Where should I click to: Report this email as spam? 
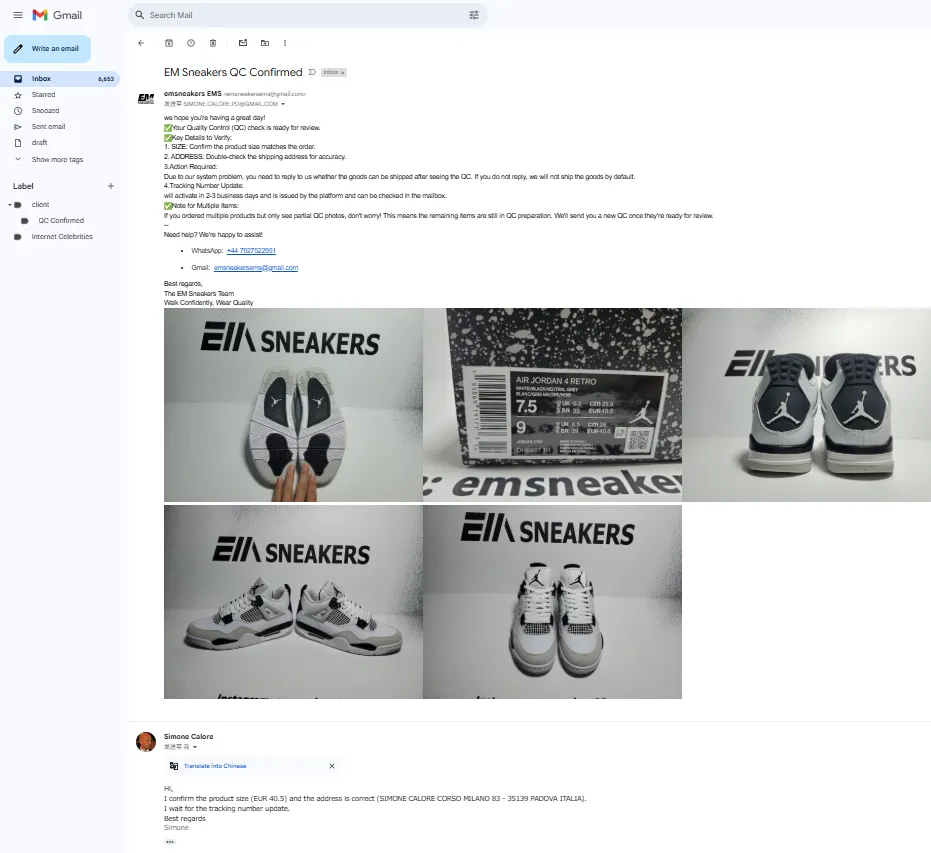tap(191, 43)
